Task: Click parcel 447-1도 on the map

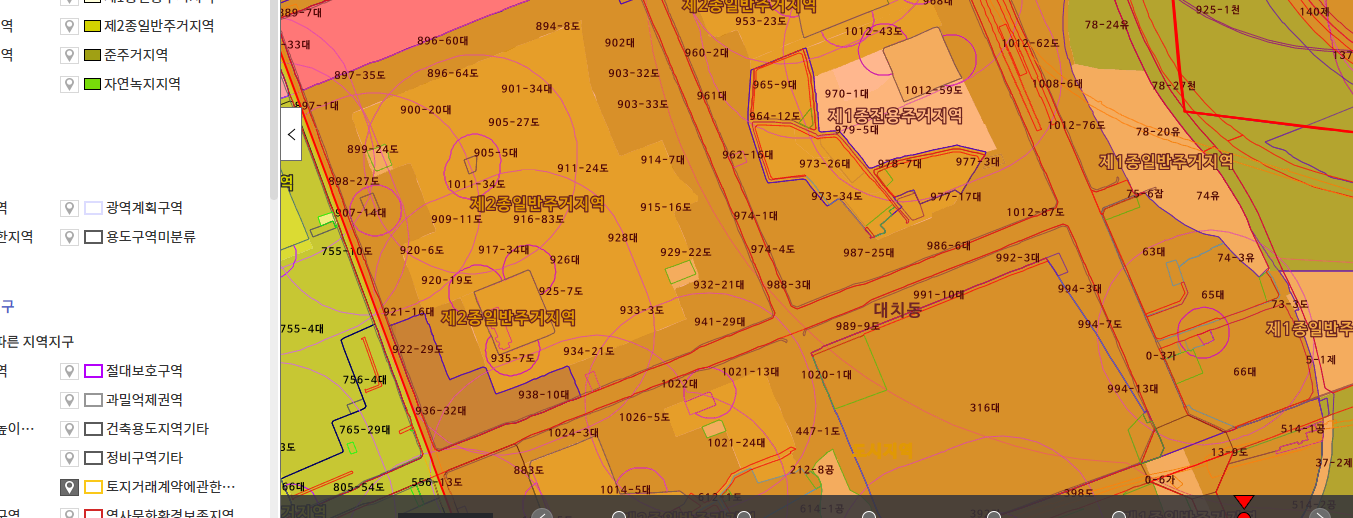Action: [818, 431]
